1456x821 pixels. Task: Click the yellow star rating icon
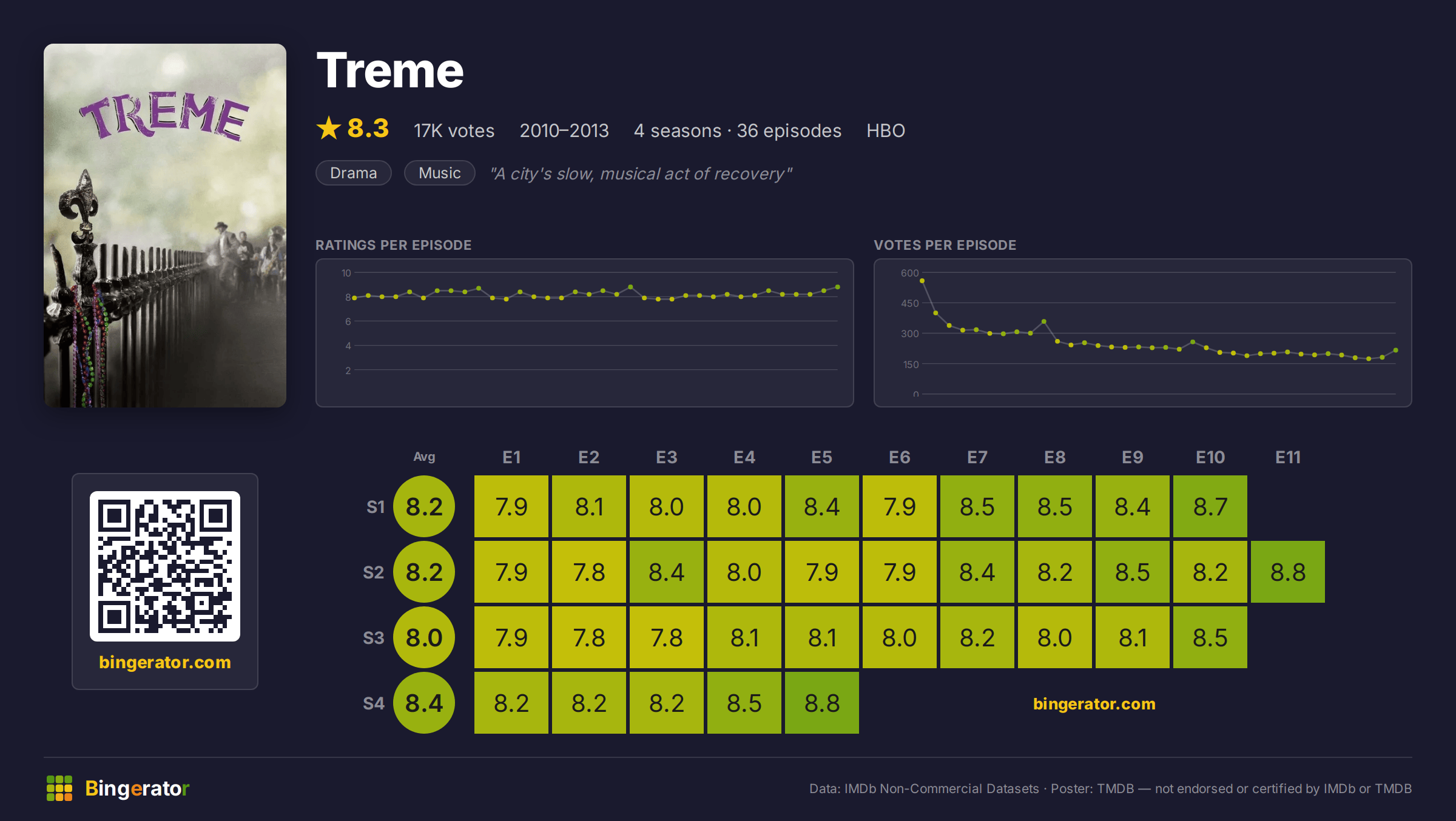(329, 128)
